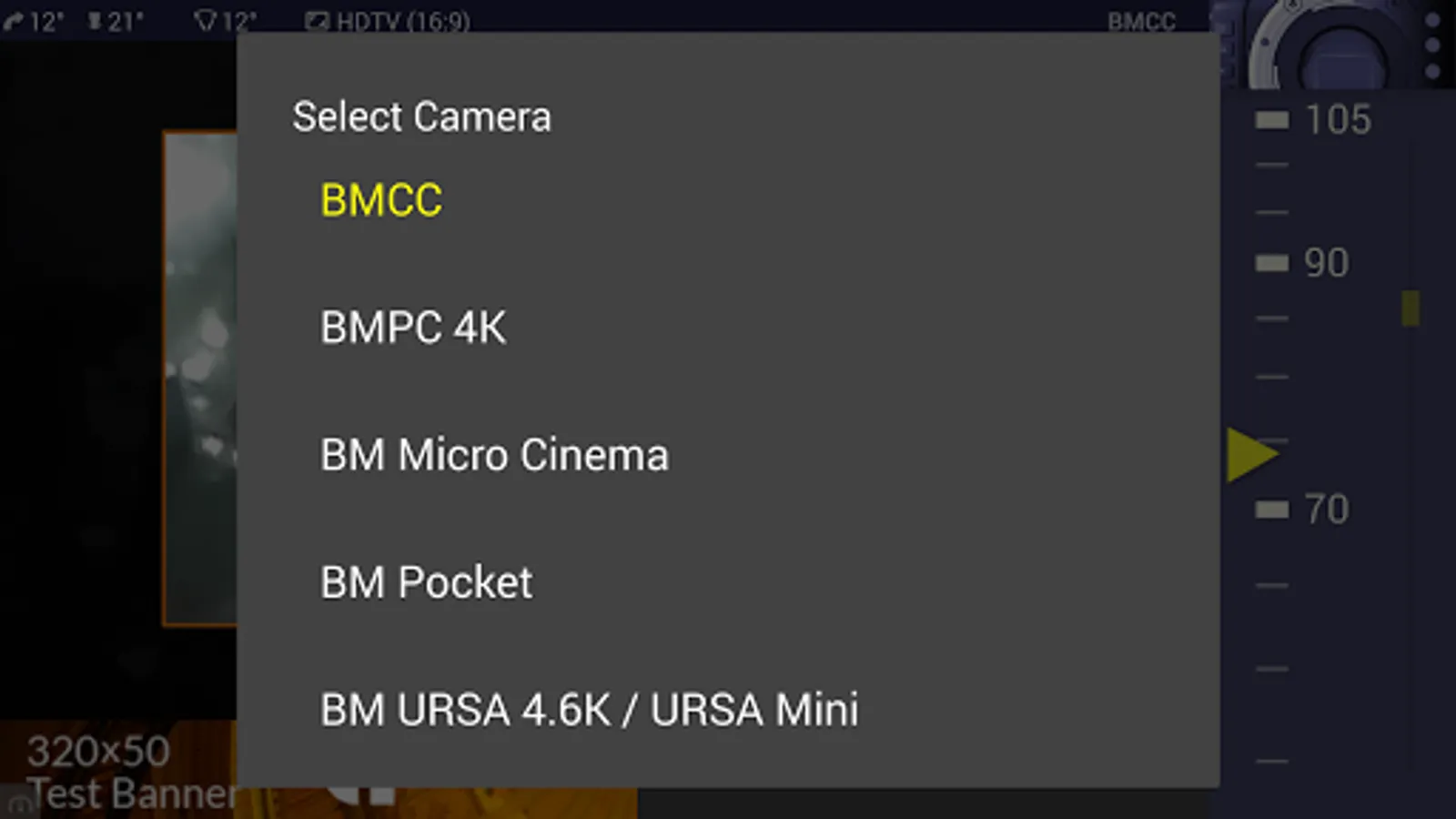The image size is (1456, 819).
Task: Jump to 105 on the focal length scale
Action: (1337, 119)
